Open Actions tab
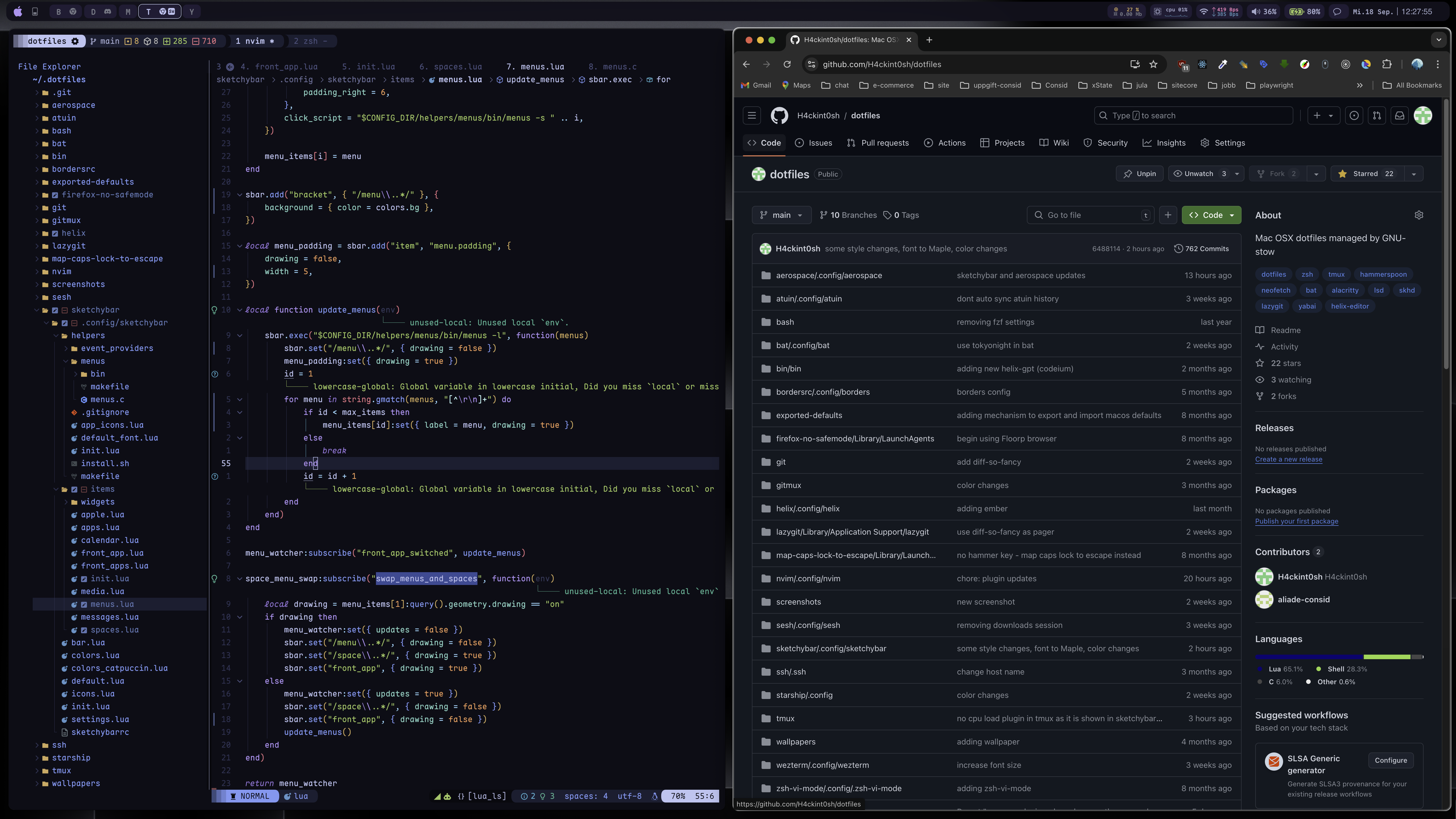 (x=944, y=143)
